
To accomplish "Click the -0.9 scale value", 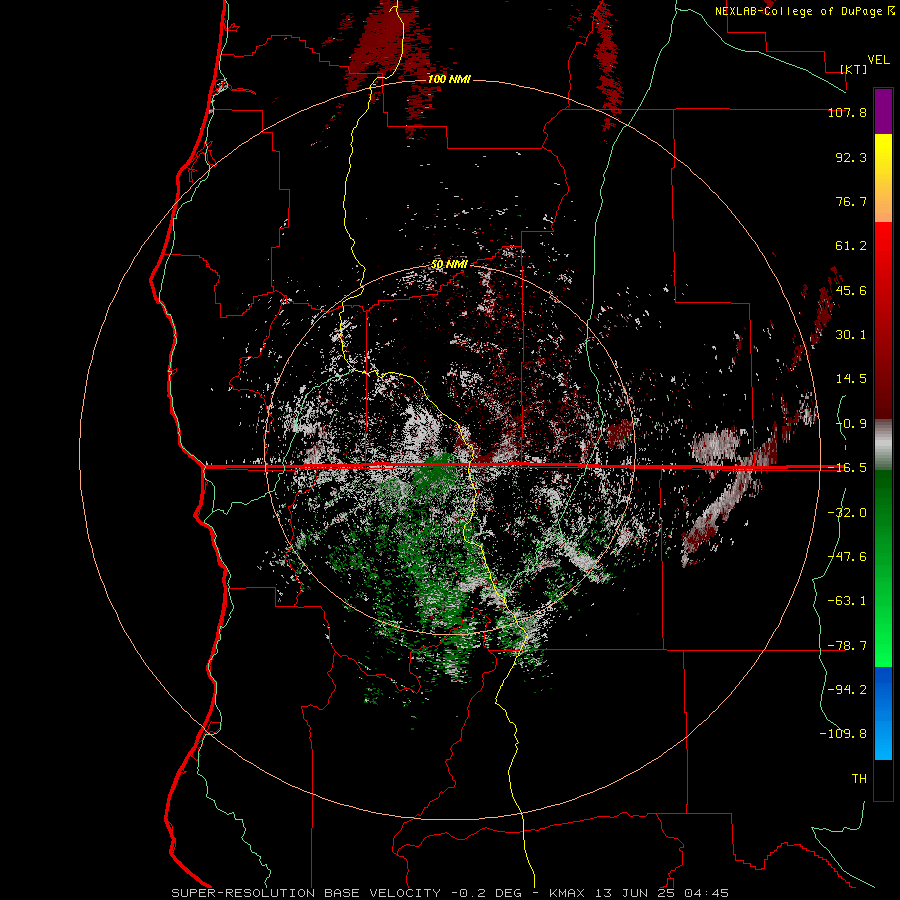I will (x=851, y=424).
